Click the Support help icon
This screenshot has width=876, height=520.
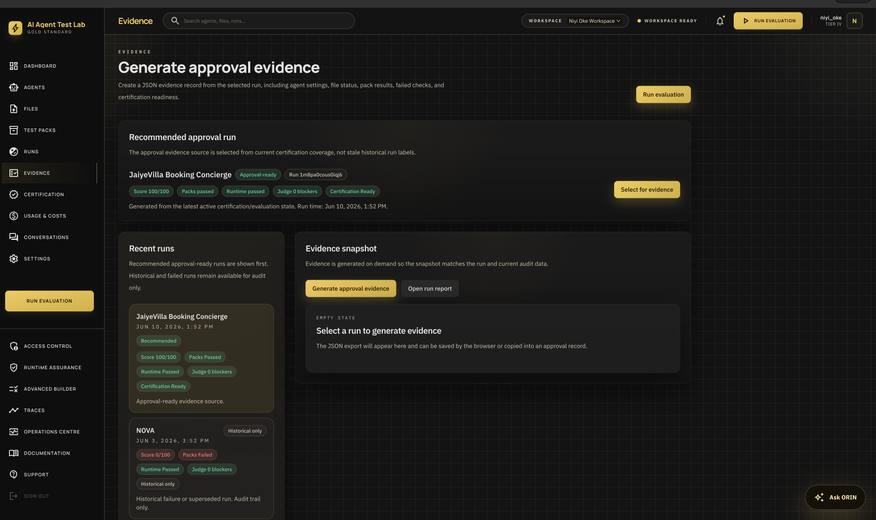(x=13, y=475)
